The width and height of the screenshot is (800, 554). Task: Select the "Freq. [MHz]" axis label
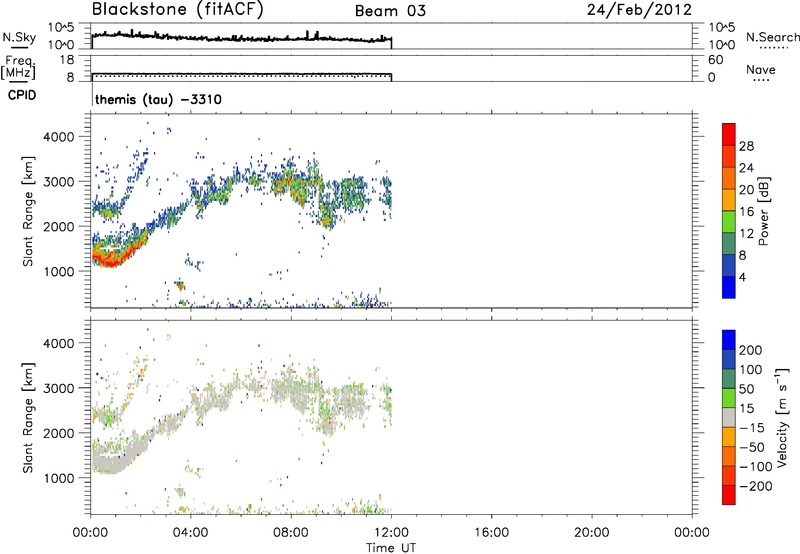pyautogui.click(x=19, y=68)
